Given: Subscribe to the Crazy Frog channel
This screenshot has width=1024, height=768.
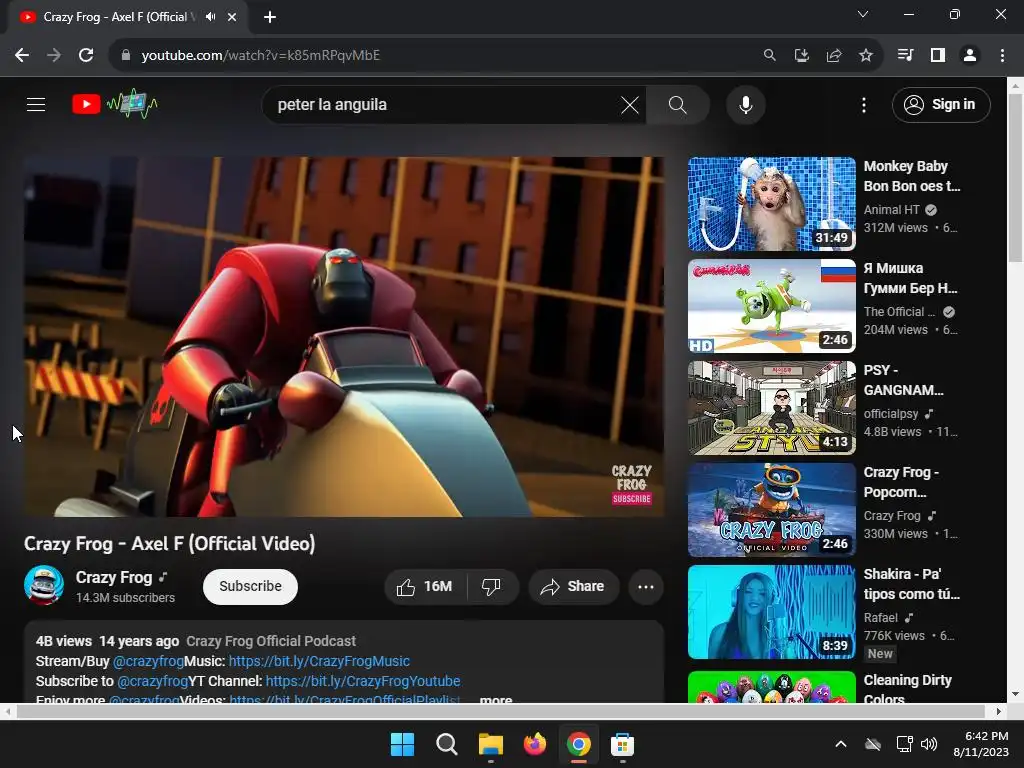Looking at the screenshot, I should click(x=250, y=586).
